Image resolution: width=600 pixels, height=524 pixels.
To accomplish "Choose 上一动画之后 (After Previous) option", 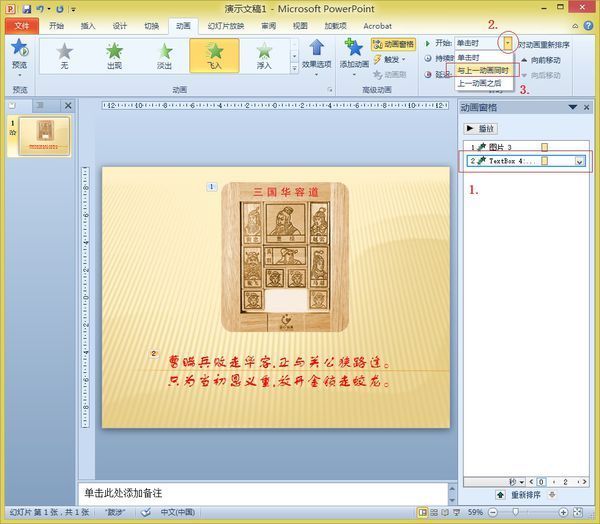I will pyautogui.click(x=484, y=83).
